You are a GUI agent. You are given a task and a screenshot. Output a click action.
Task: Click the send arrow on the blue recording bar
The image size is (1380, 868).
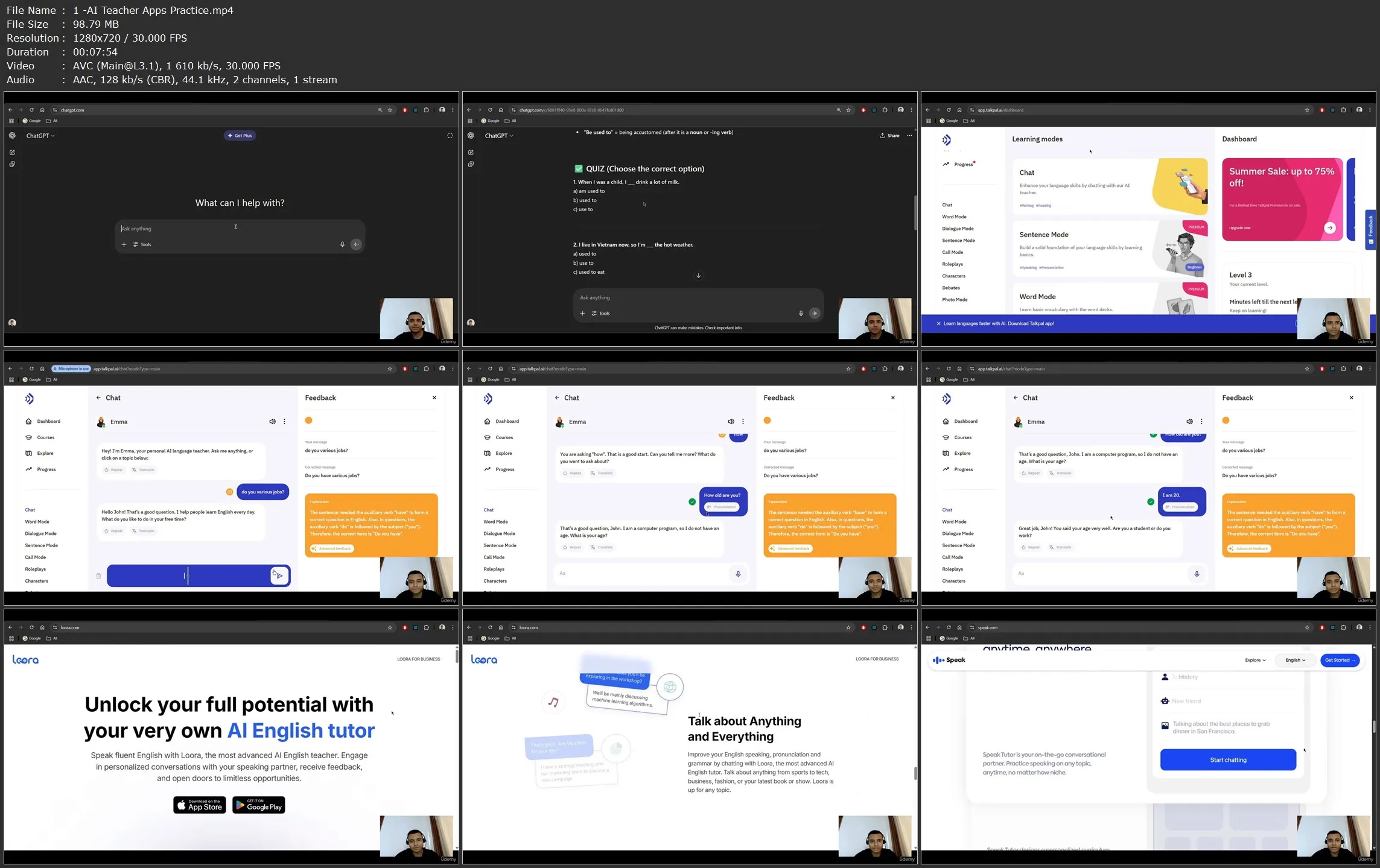coord(279,576)
